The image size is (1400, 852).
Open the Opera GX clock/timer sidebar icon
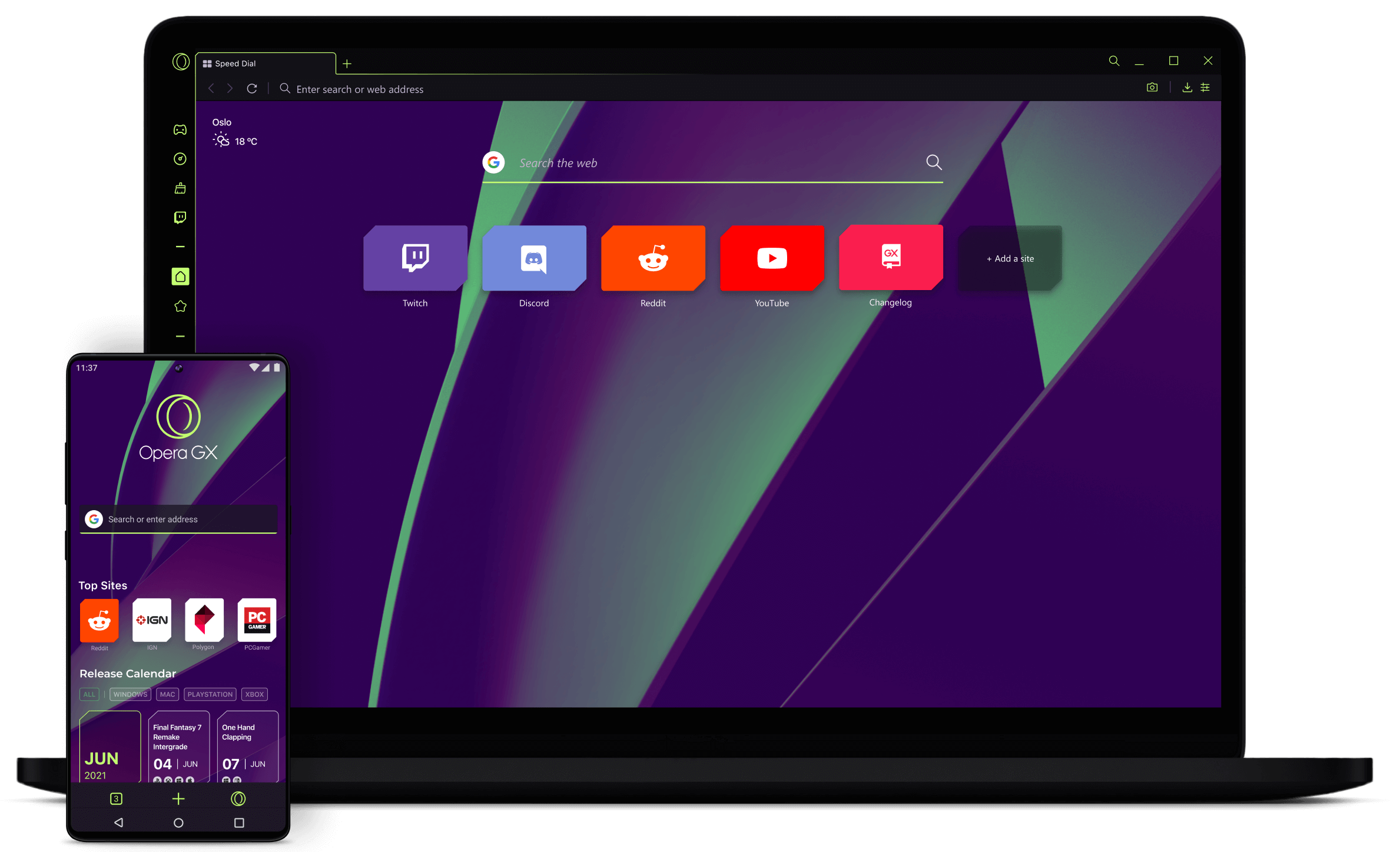(180, 159)
